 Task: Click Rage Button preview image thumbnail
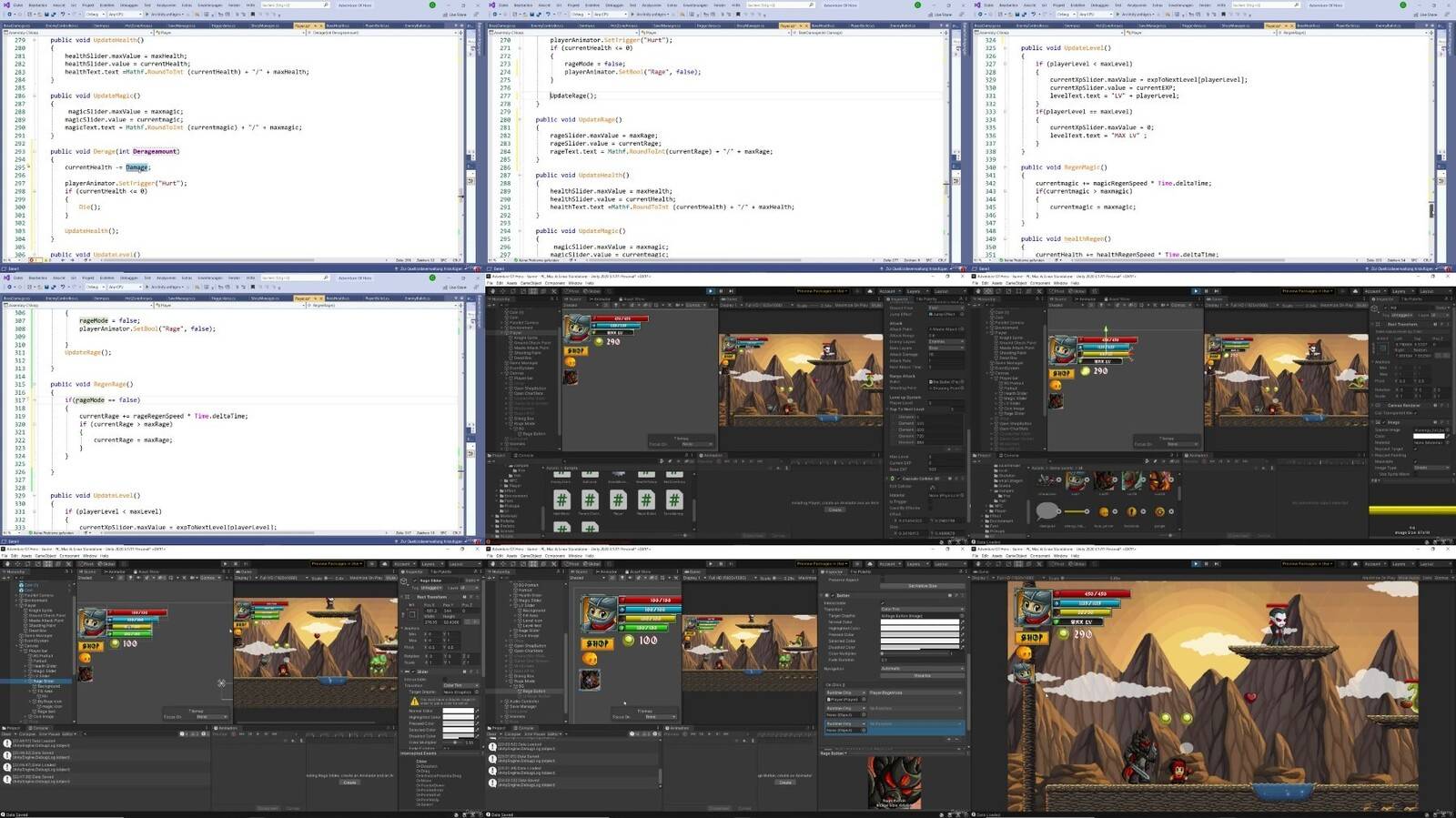click(895, 783)
